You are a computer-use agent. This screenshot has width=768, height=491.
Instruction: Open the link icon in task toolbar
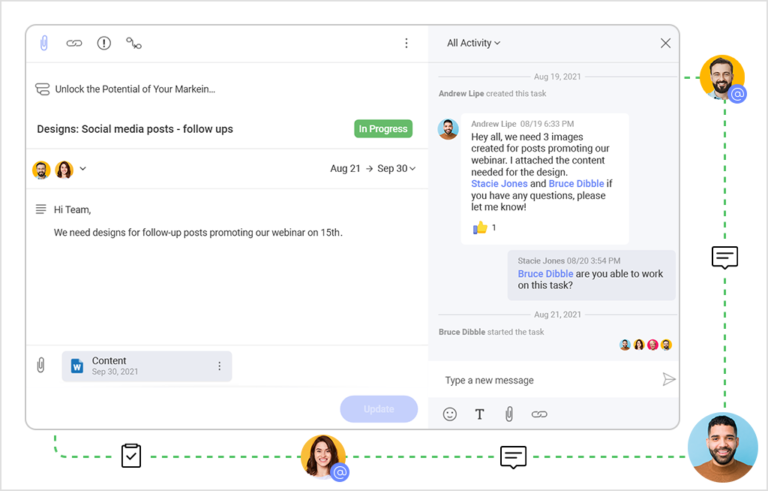[74, 44]
